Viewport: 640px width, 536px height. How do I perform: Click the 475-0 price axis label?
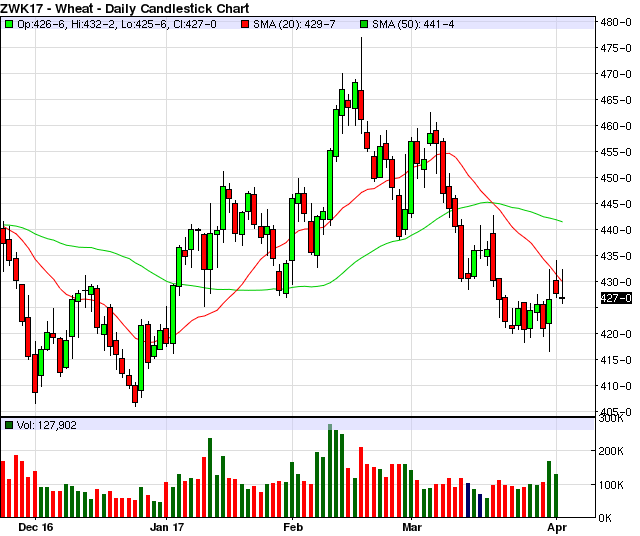616,48
